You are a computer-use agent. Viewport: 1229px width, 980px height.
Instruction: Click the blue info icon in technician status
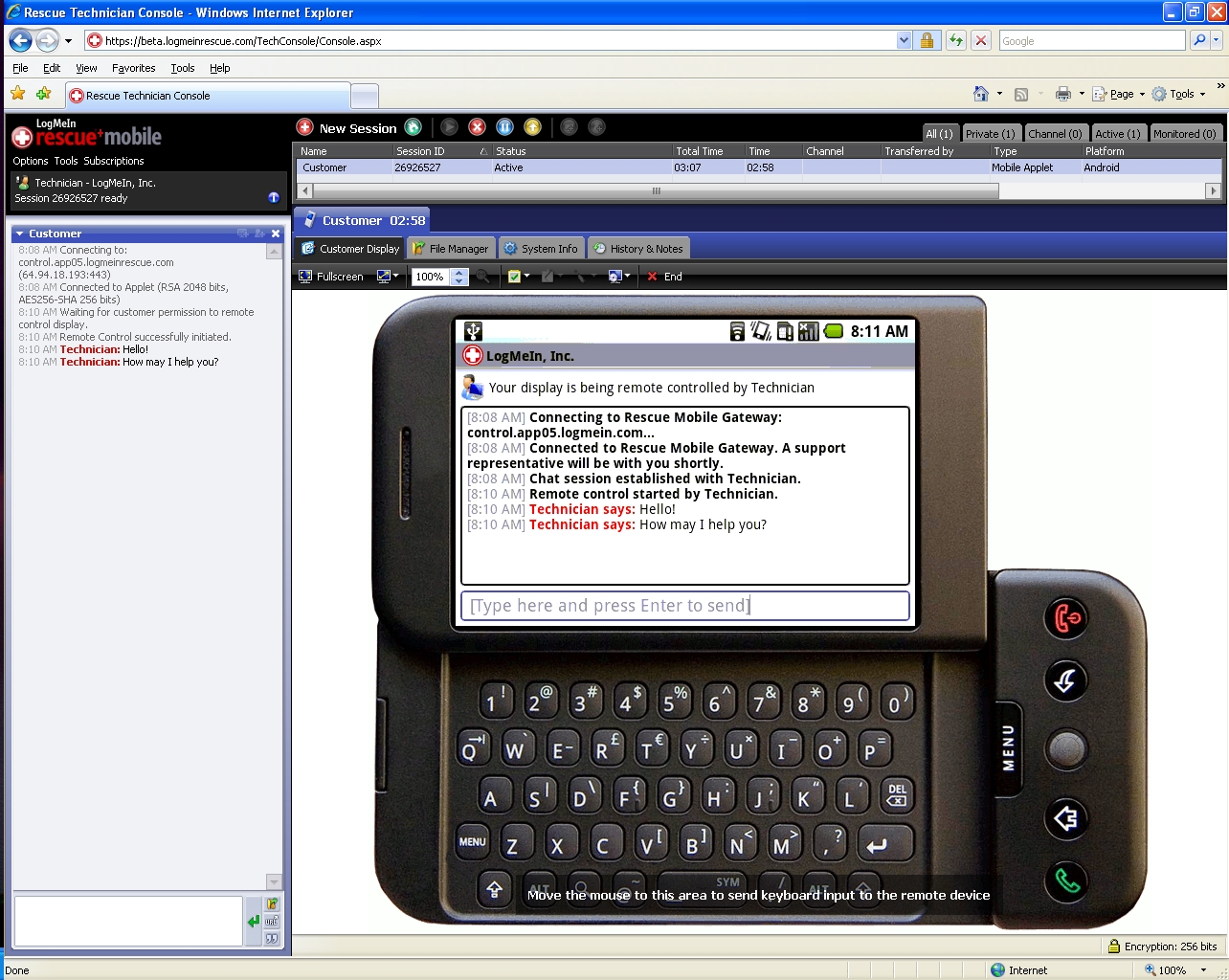[274, 197]
